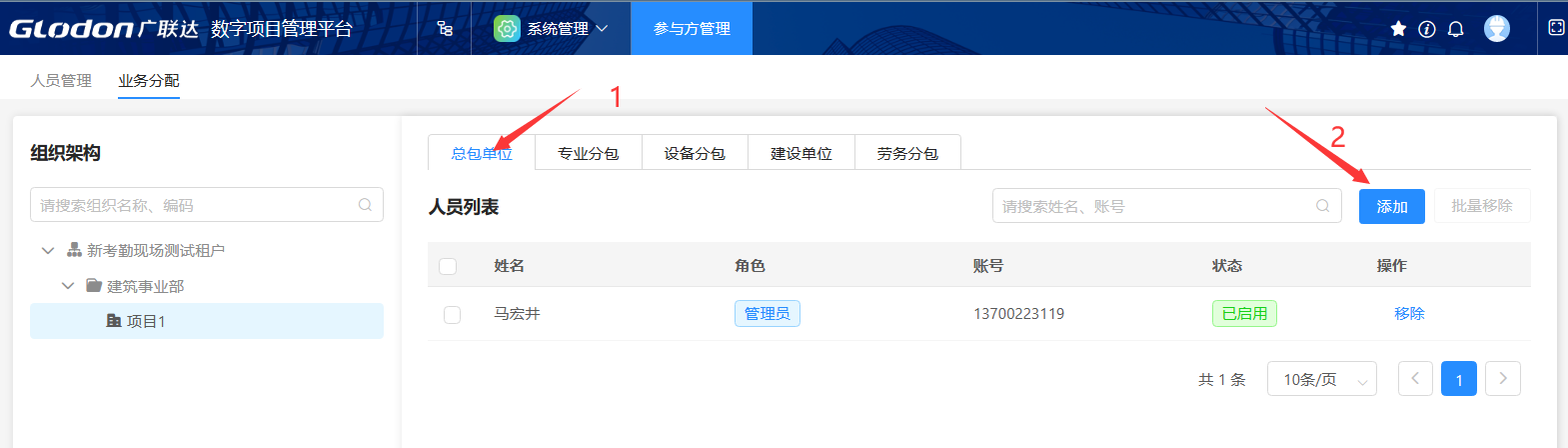Open the 系统管理 dropdown menu
1568x448 pixels.
point(551,28)
